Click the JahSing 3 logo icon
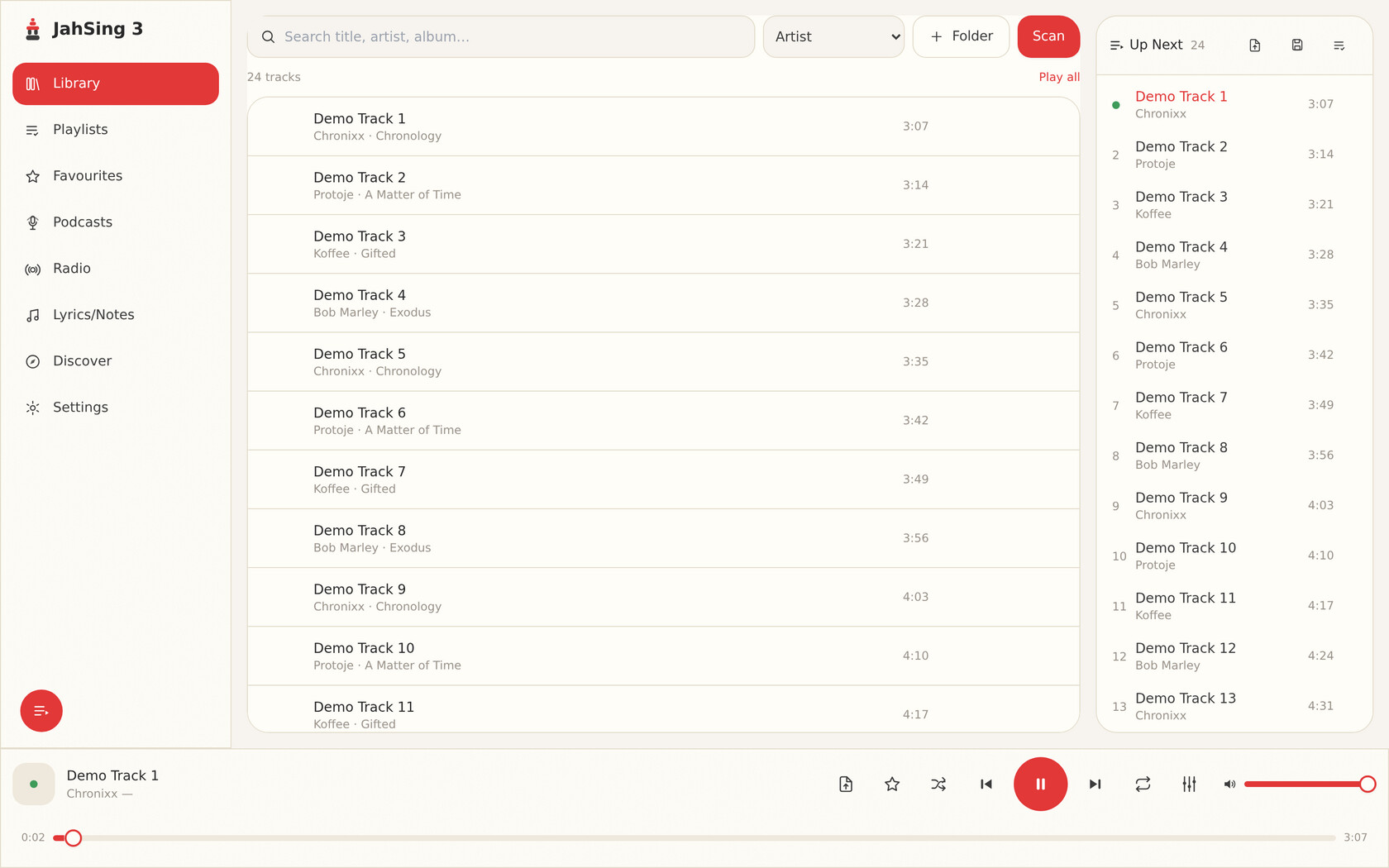The height and width of the screenshot is (868, 1389). [33, 29]
